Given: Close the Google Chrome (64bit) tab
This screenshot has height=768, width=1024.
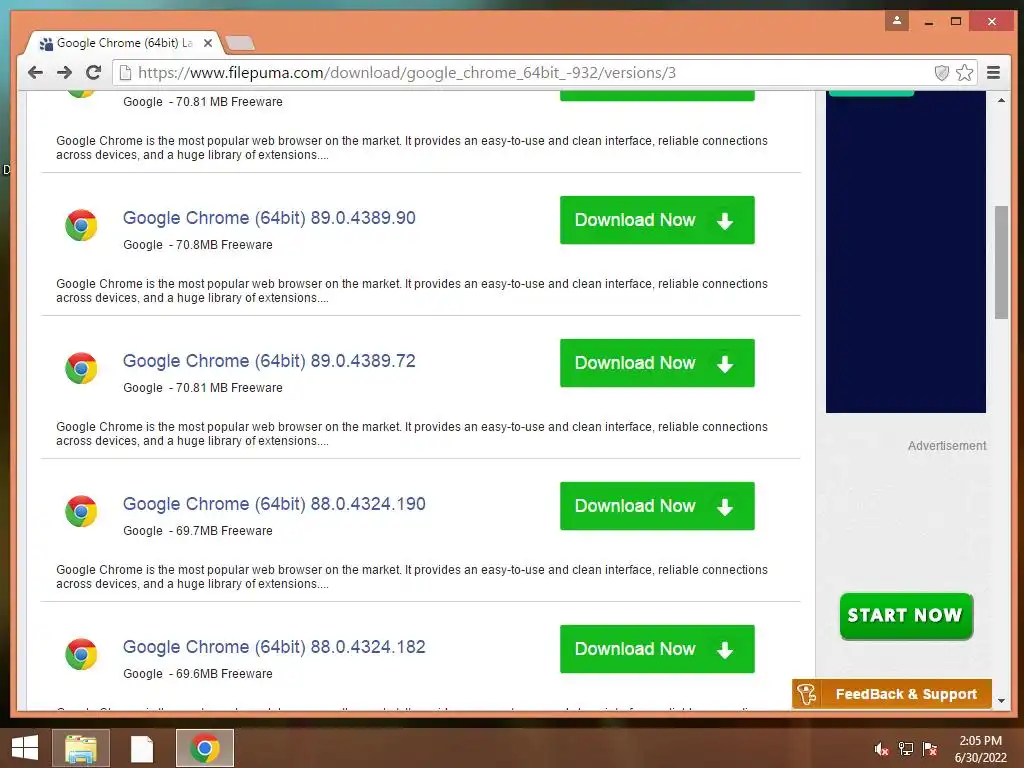Looking at the screenshot, I should [x=208, y=43].
